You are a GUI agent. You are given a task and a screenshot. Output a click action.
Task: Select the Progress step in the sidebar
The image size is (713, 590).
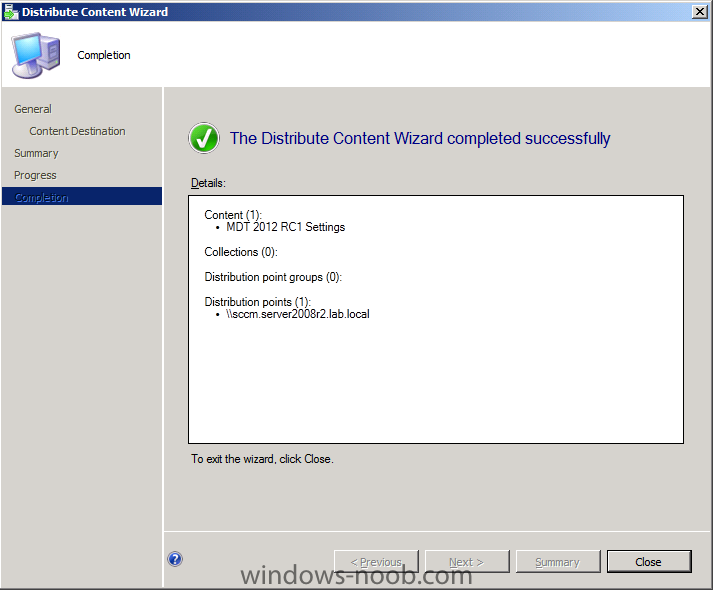click(x=35, y=175)
